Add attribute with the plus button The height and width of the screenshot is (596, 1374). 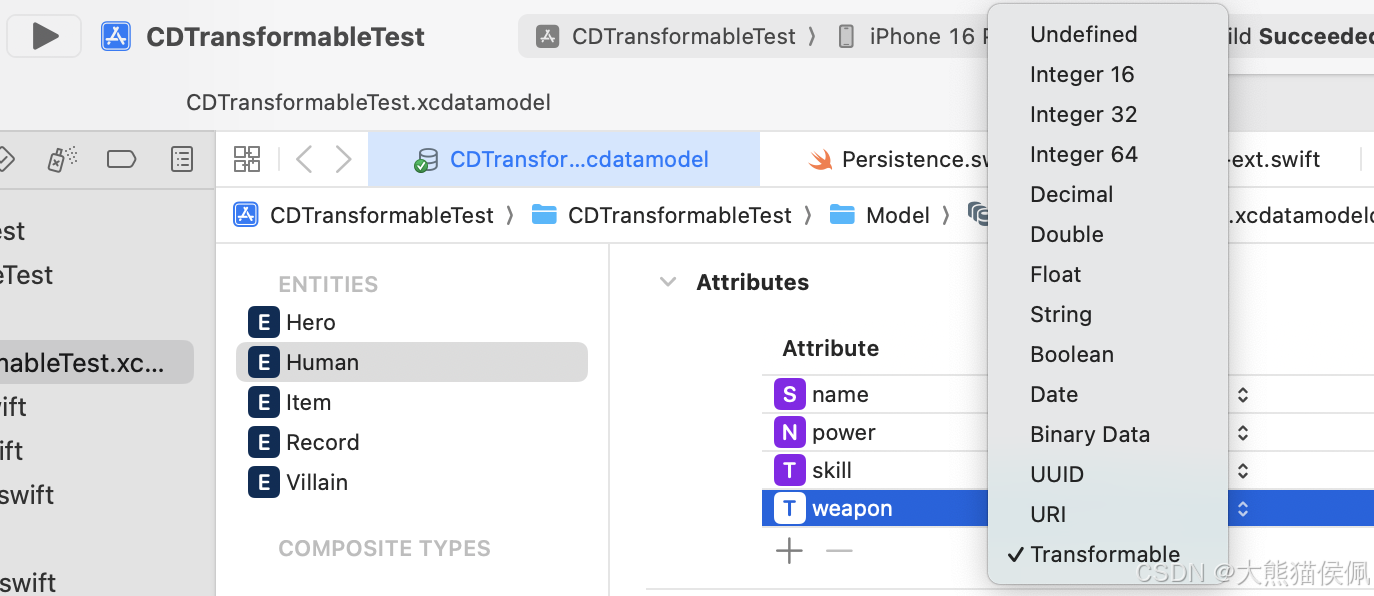789,551
